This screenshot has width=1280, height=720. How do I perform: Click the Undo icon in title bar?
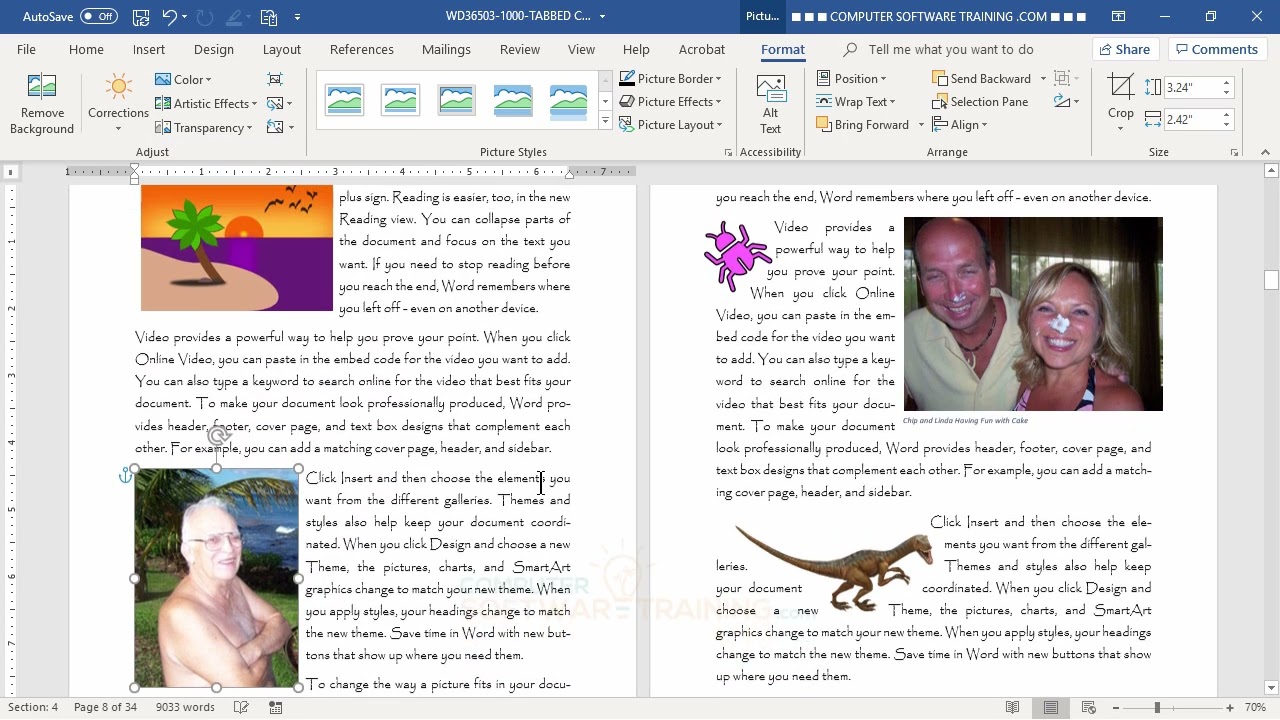tap(169, 17)
